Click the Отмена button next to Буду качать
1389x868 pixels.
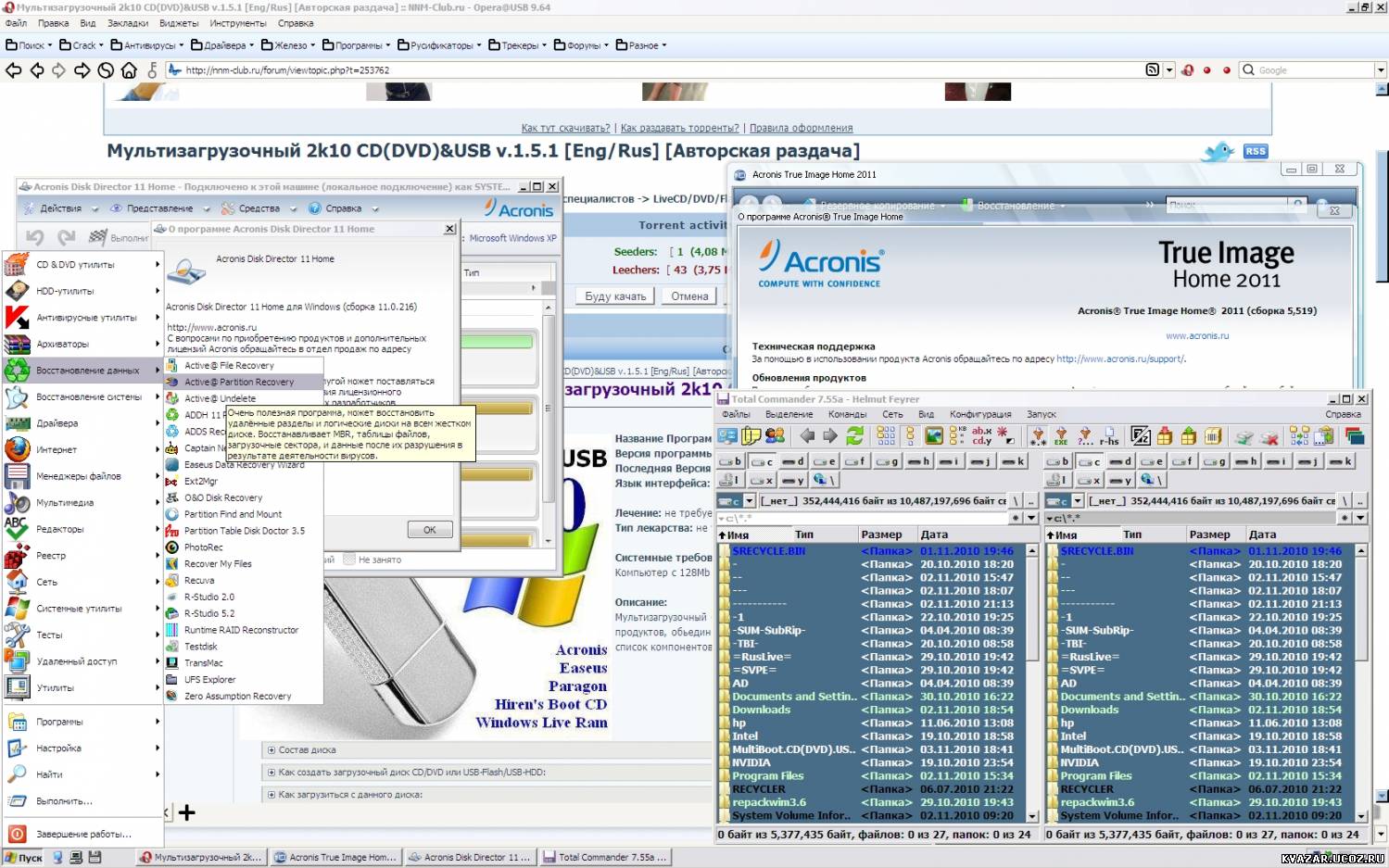[689, 296]
